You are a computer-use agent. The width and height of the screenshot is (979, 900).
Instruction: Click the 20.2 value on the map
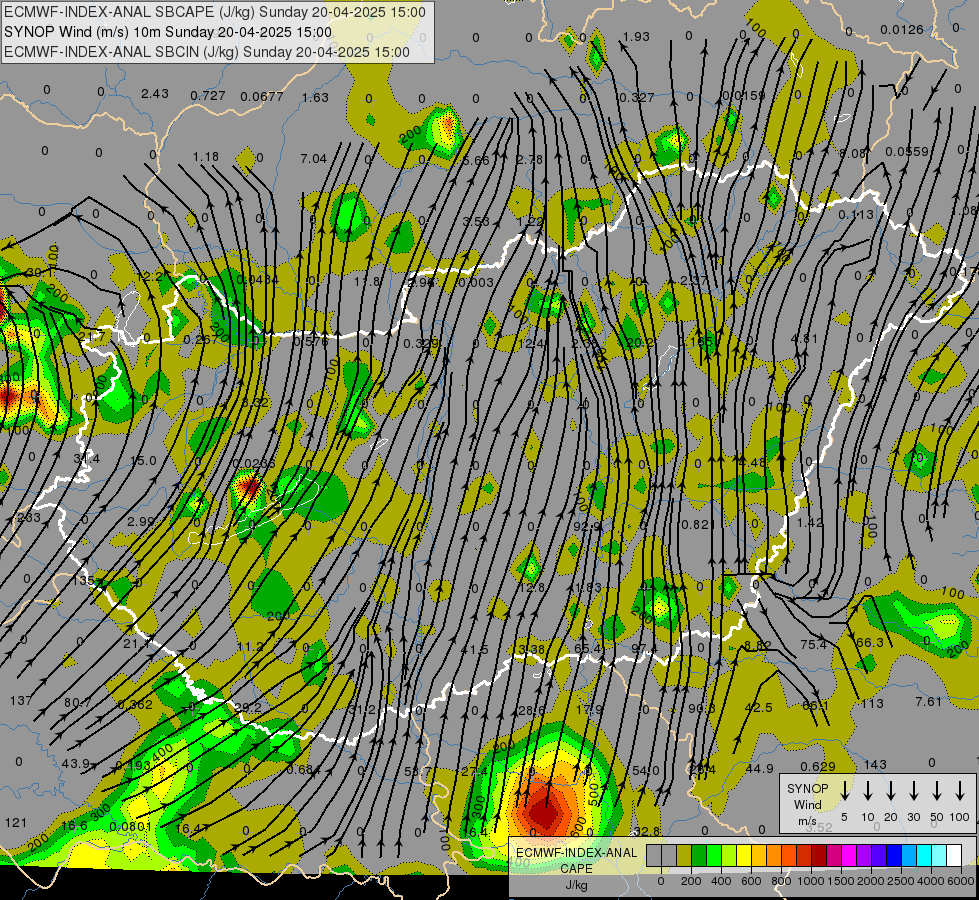640,342
